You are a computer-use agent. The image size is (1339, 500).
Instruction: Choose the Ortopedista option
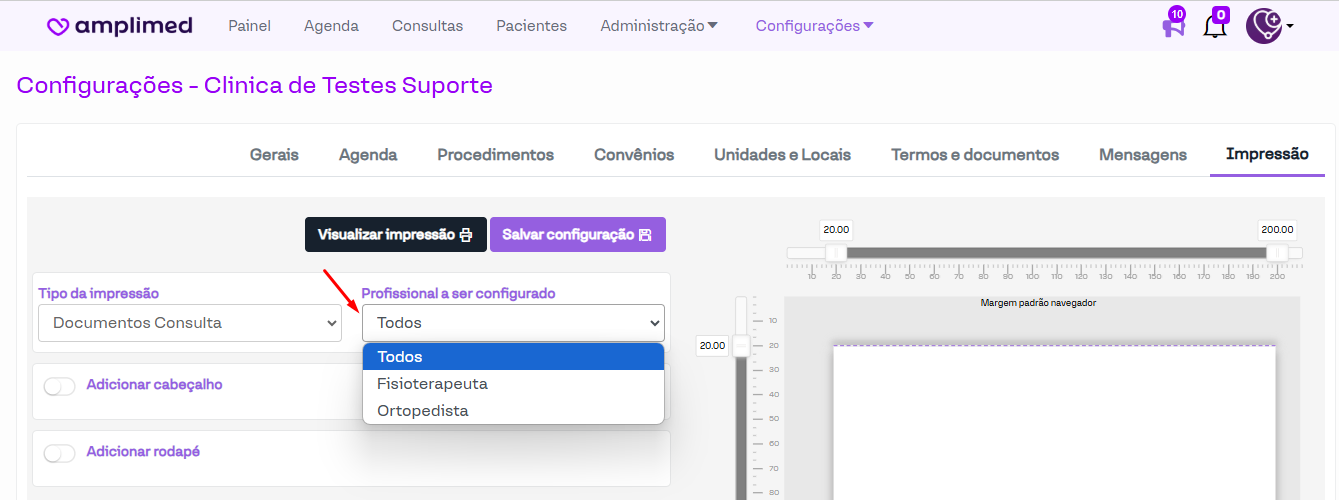[x=422, y=411]
